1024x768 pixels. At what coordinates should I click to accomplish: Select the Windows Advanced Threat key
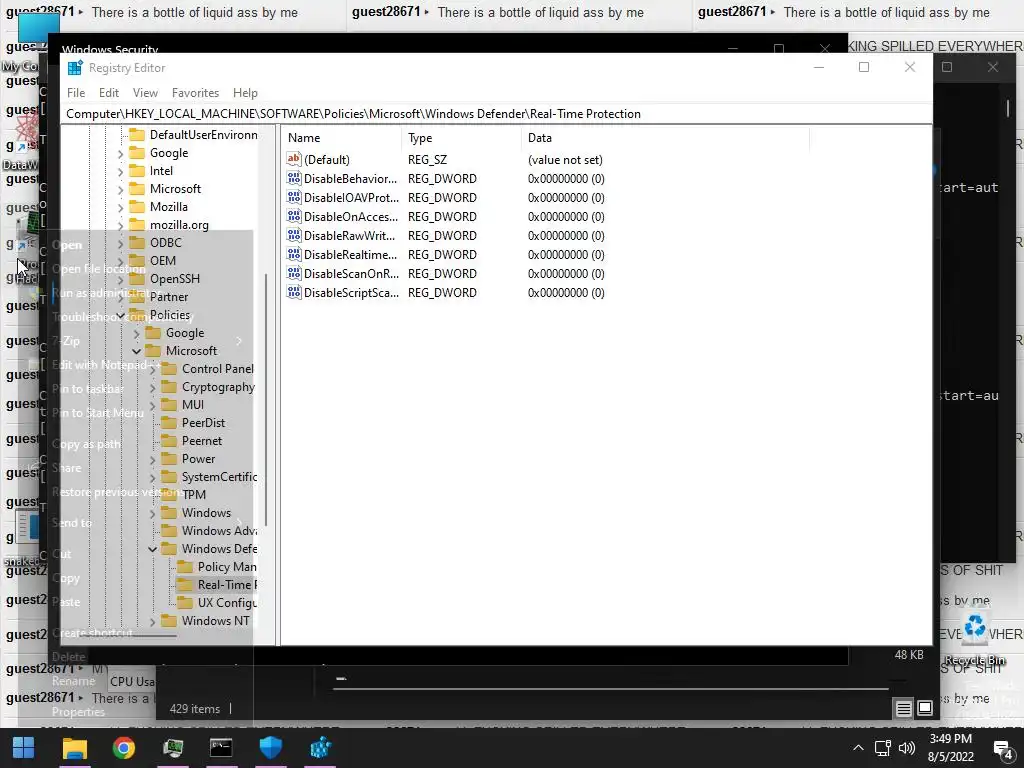(x=219, y=531)
